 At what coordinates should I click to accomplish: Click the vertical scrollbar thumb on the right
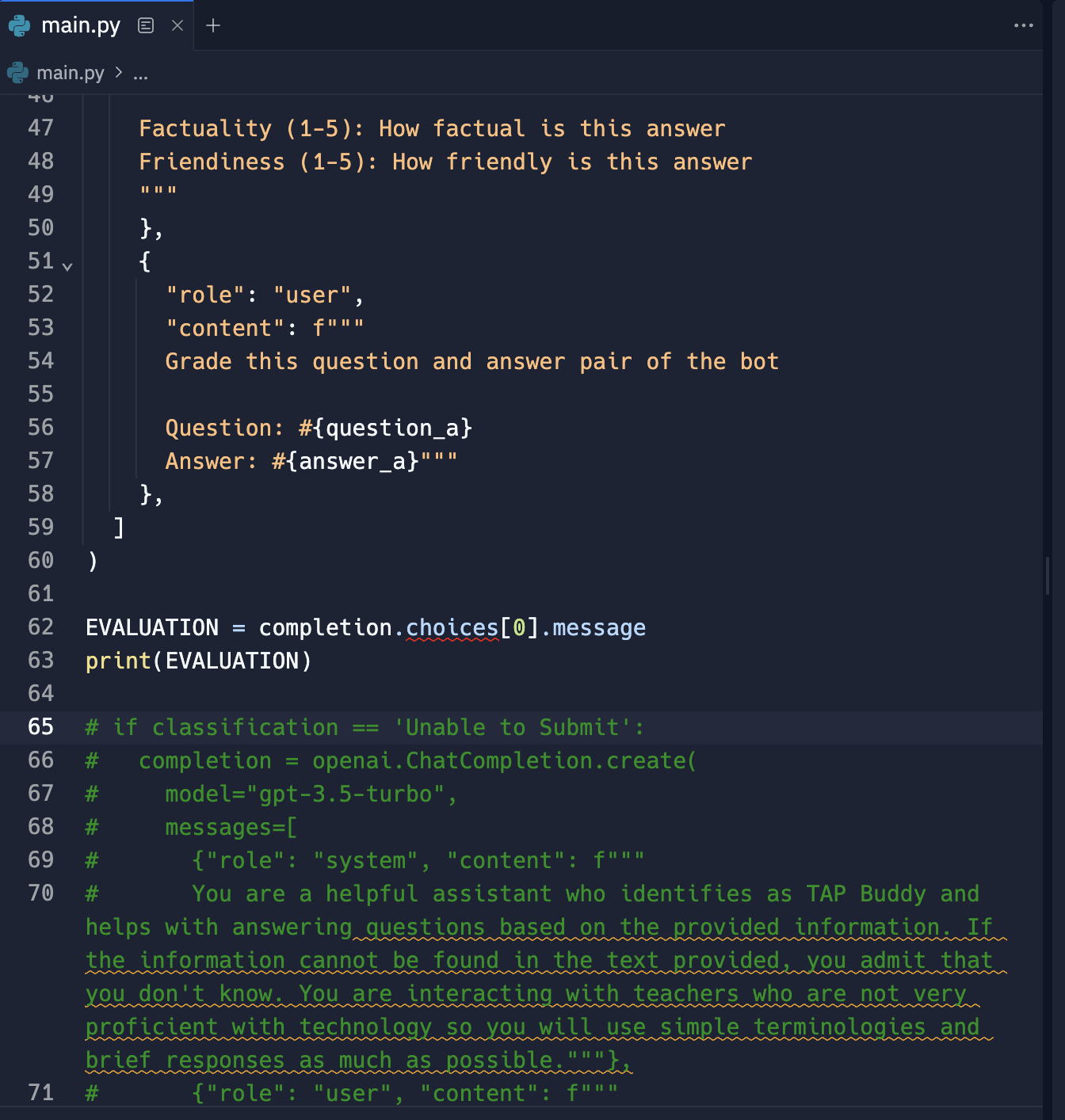[1048, 575]
